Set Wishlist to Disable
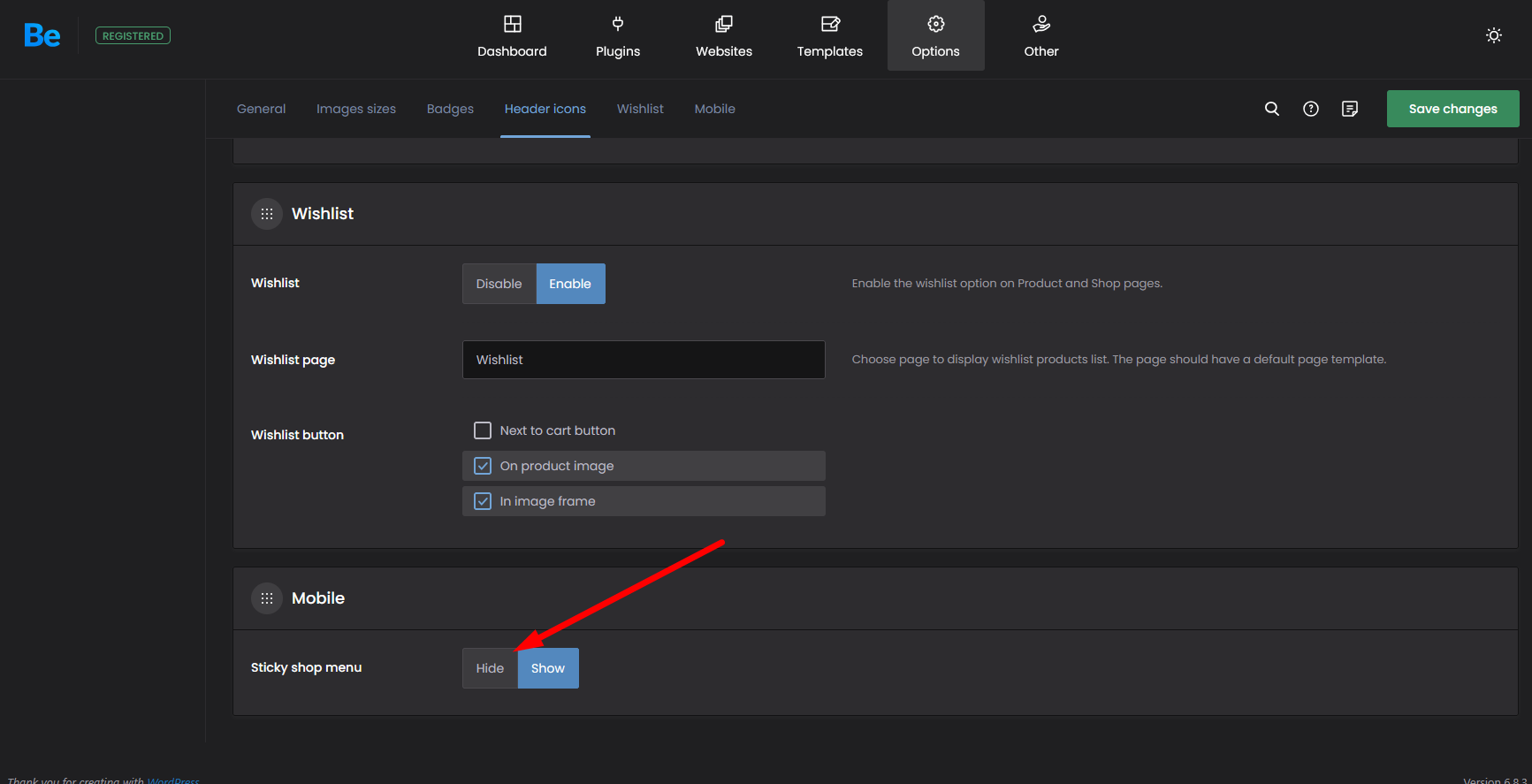1532x784 pixels. [x=499, y=284]
